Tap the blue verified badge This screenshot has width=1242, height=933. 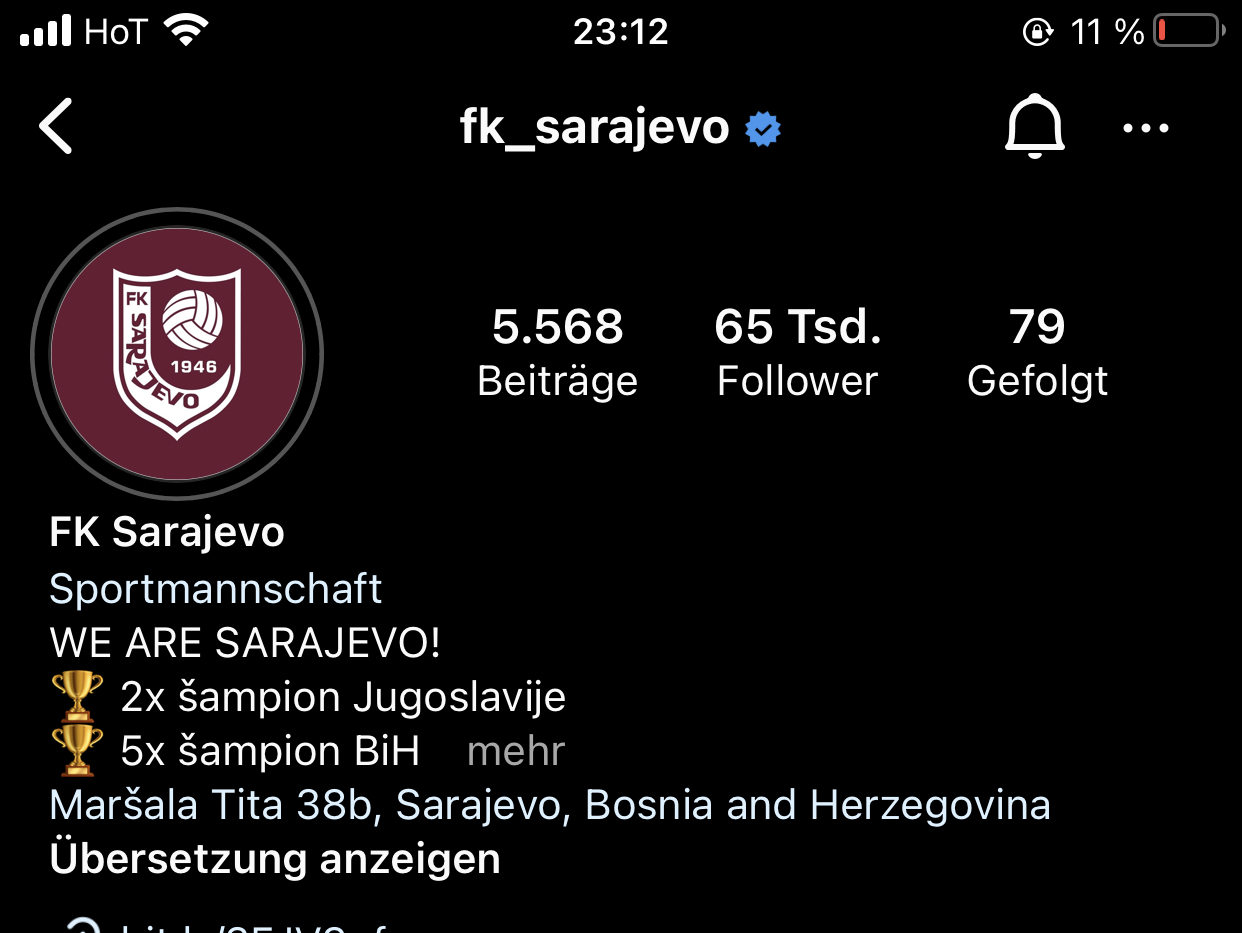coord(763,129)
